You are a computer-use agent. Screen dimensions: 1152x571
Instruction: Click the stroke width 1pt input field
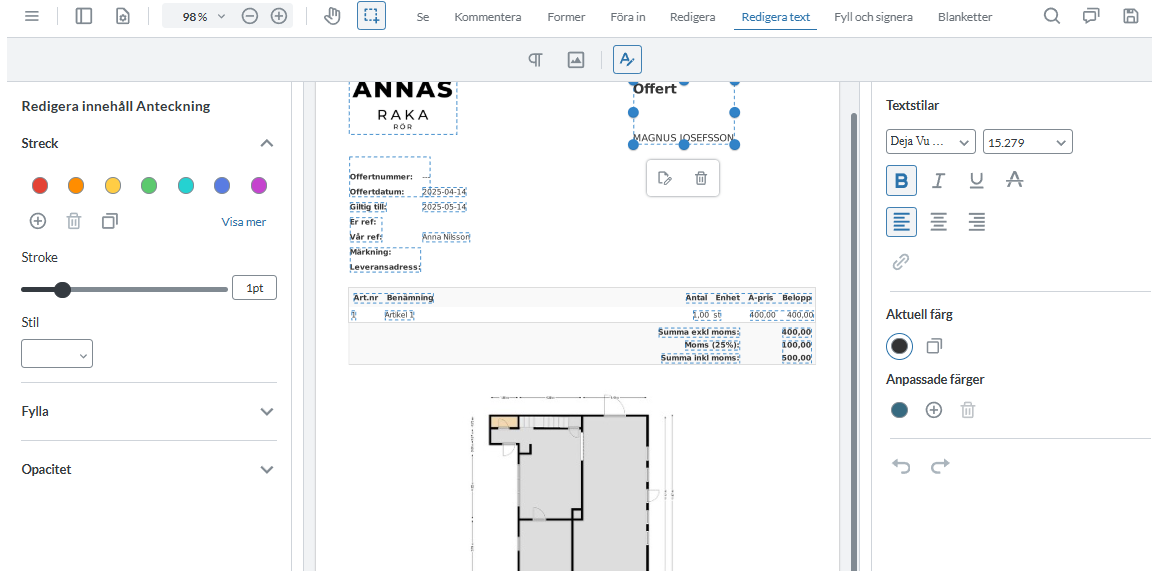(x=254, y=289)
